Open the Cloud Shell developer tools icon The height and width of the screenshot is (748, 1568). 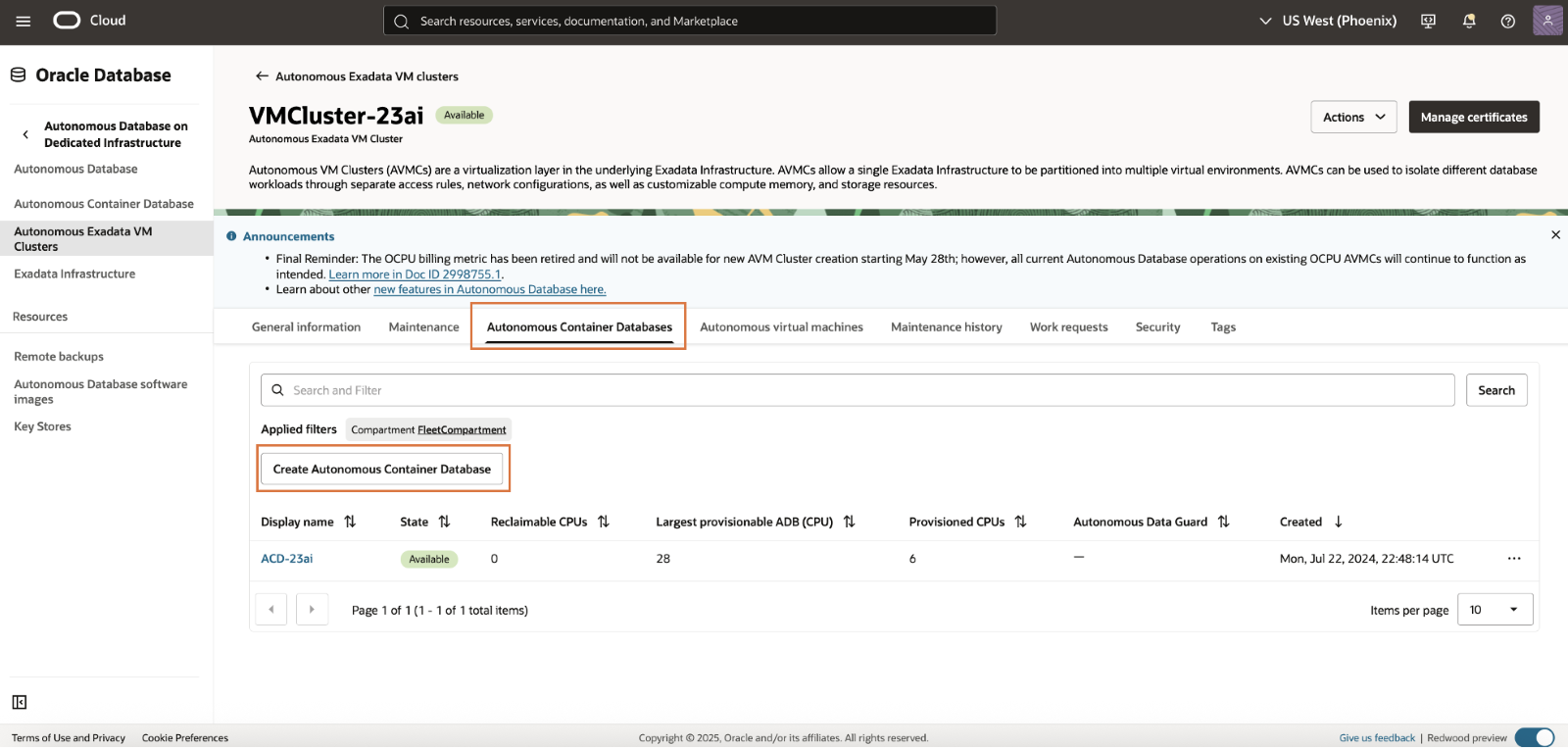point(1429,21)
